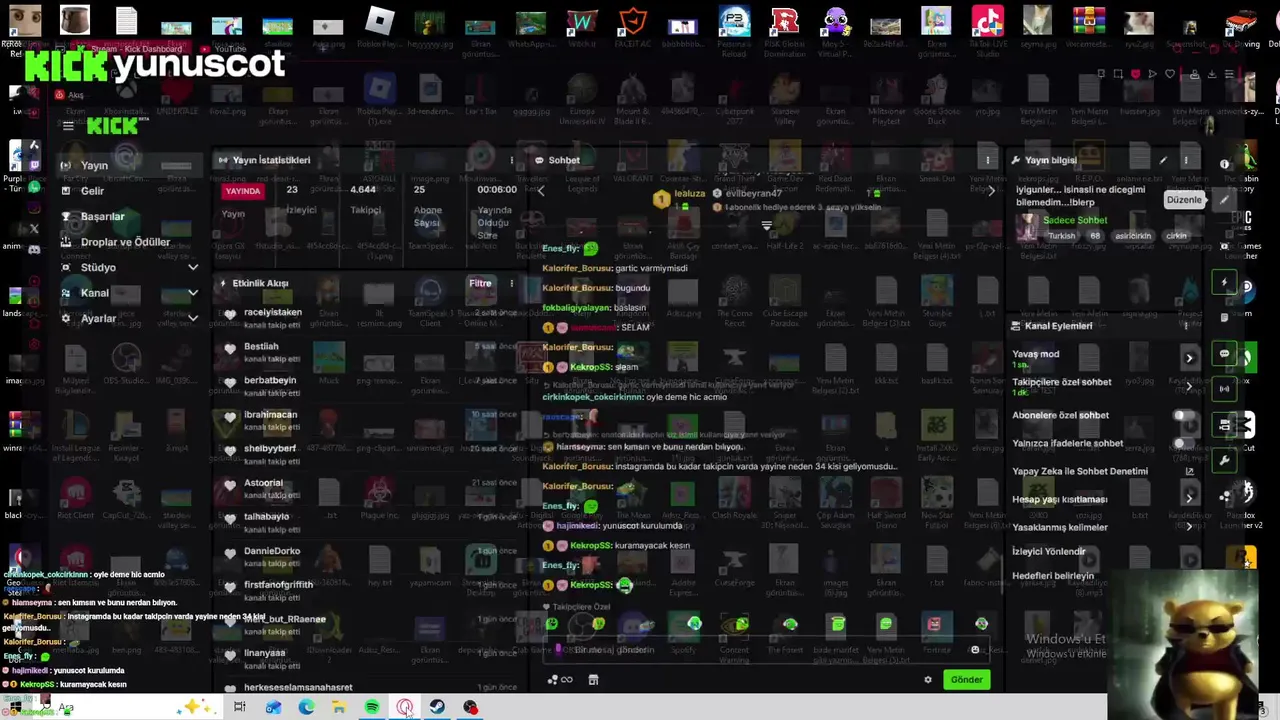The image size is (1280, 720).
Task: Expand the Stüdyo chevron in the sidebar
Action: click(x=193, y=268)
